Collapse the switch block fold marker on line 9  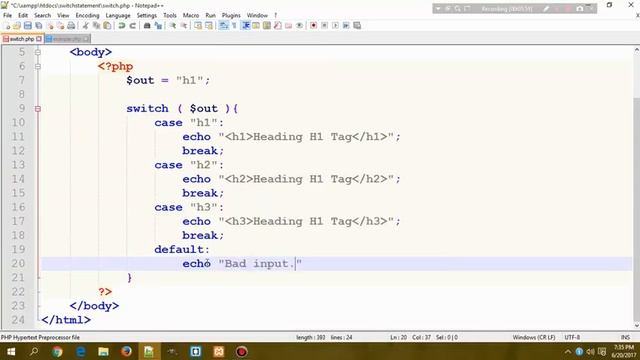(x=38, y=109)
